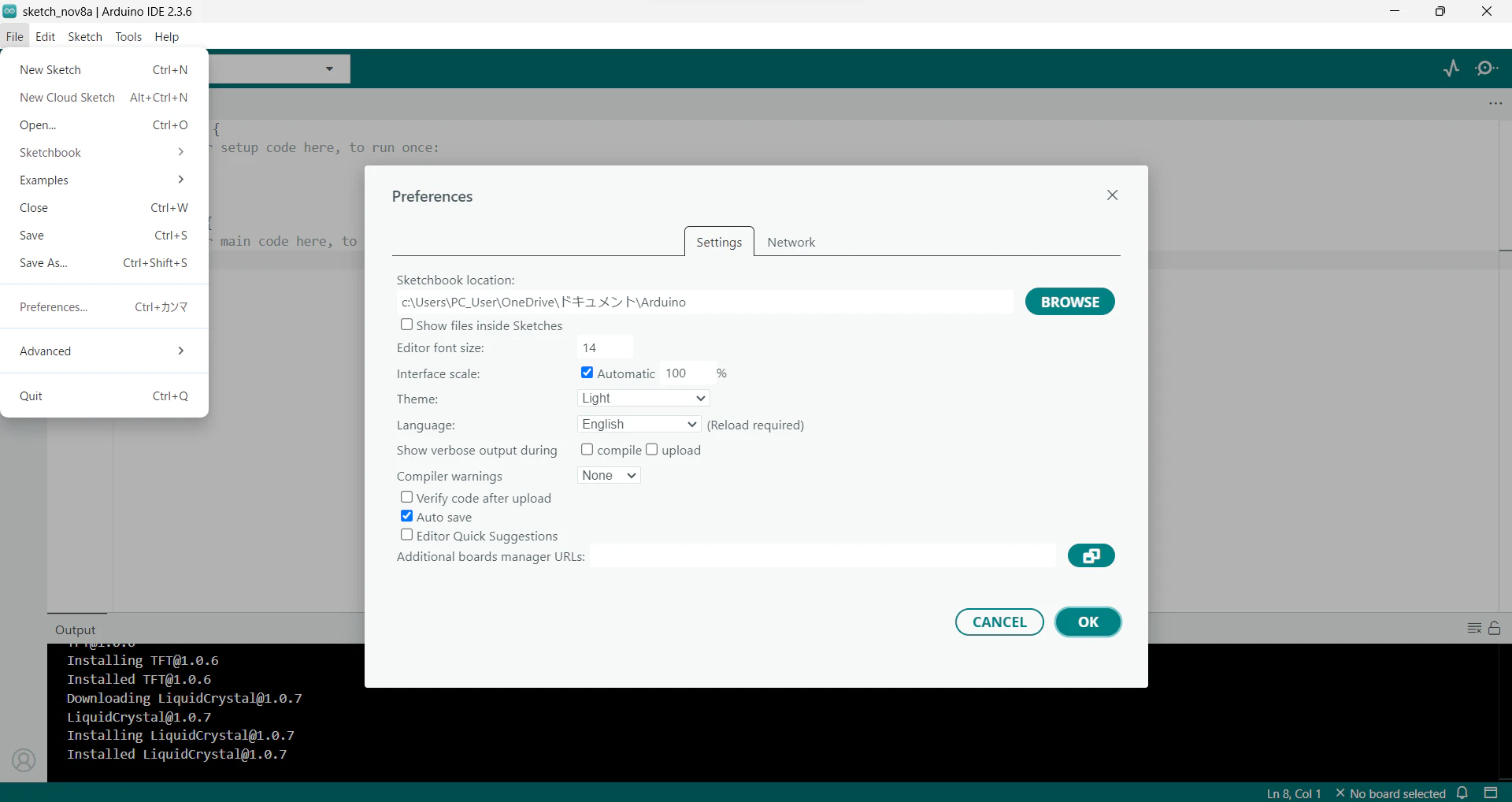Screen dimensions: 1512x802
Task: Open the Serial Monitor icon
Action: (x=1487, y=69)
